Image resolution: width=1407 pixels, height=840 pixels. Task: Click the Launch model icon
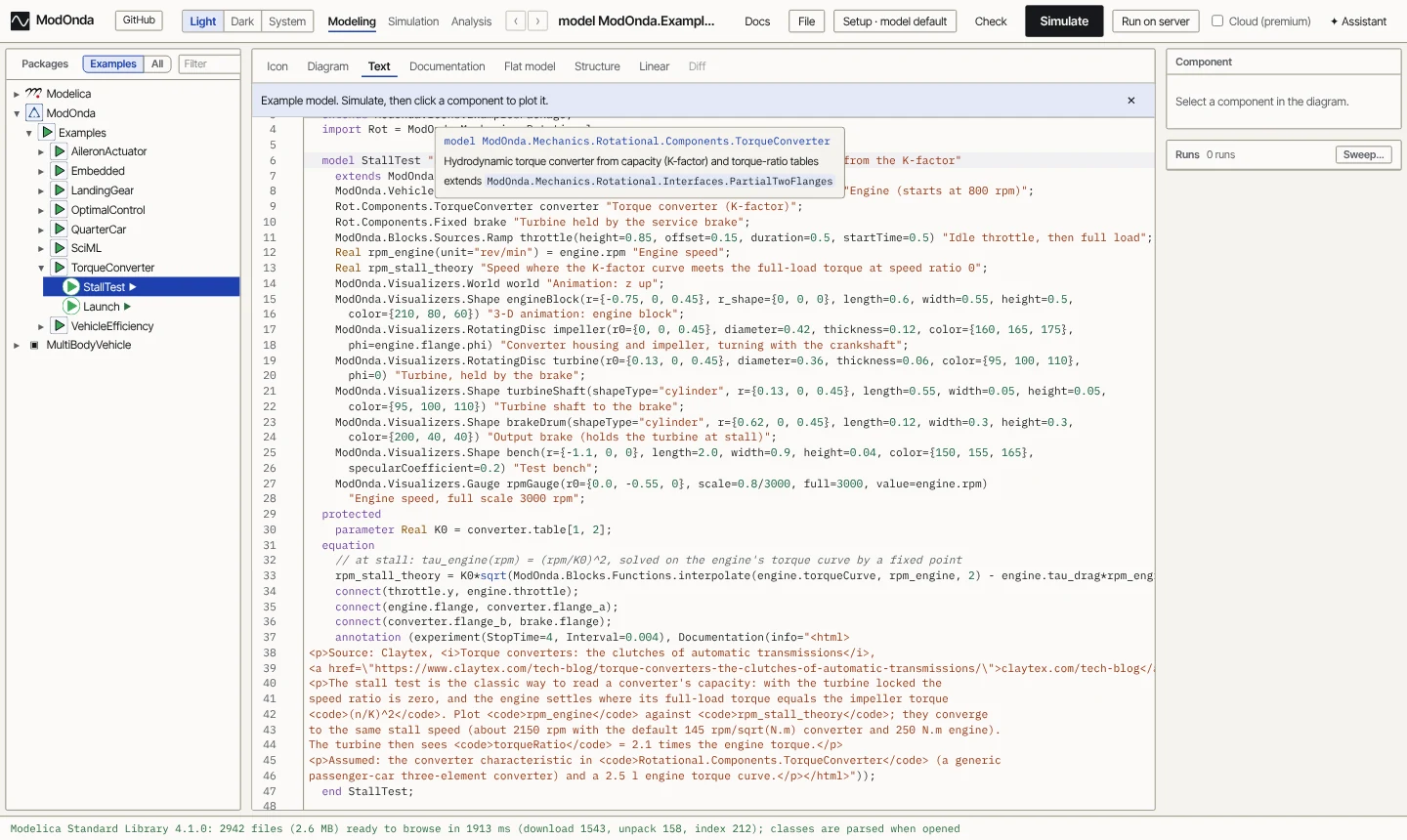[71, 307]
